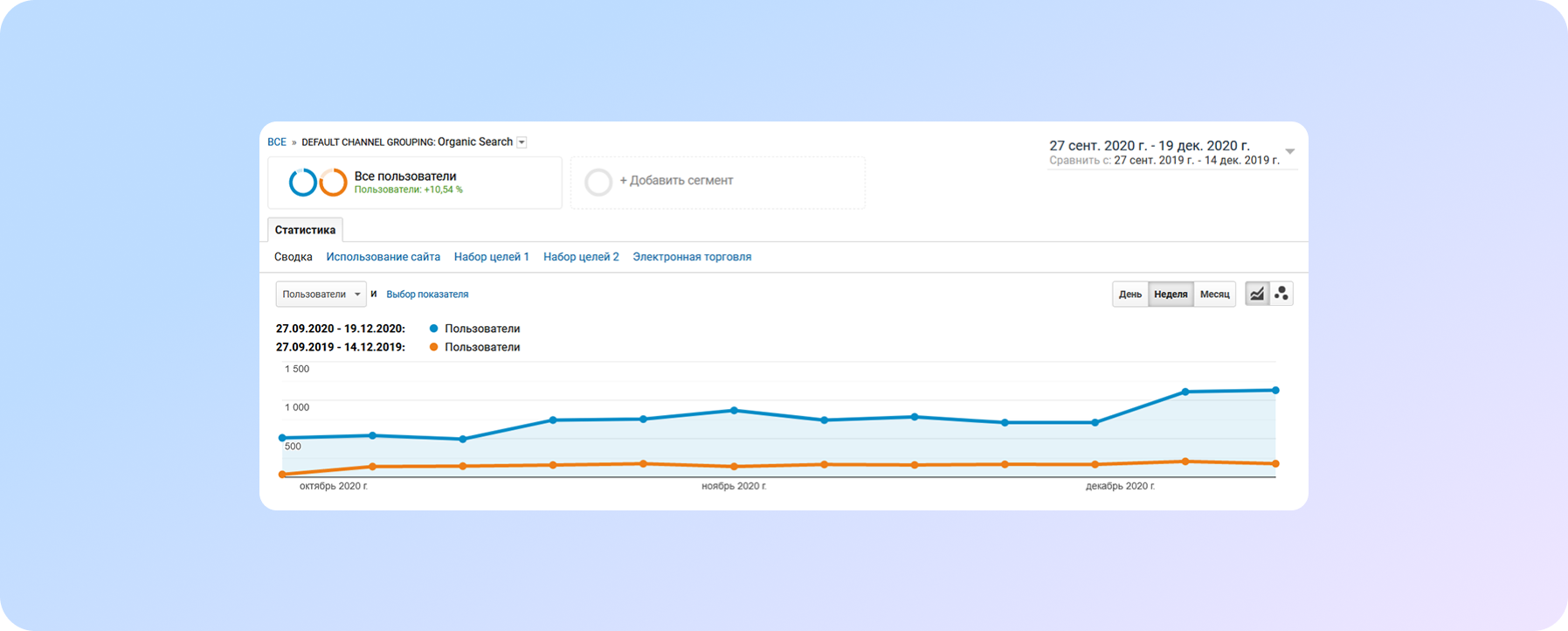Click the октябрь 2020 г. axis label

pyautogui.click(x=334, y=486)
